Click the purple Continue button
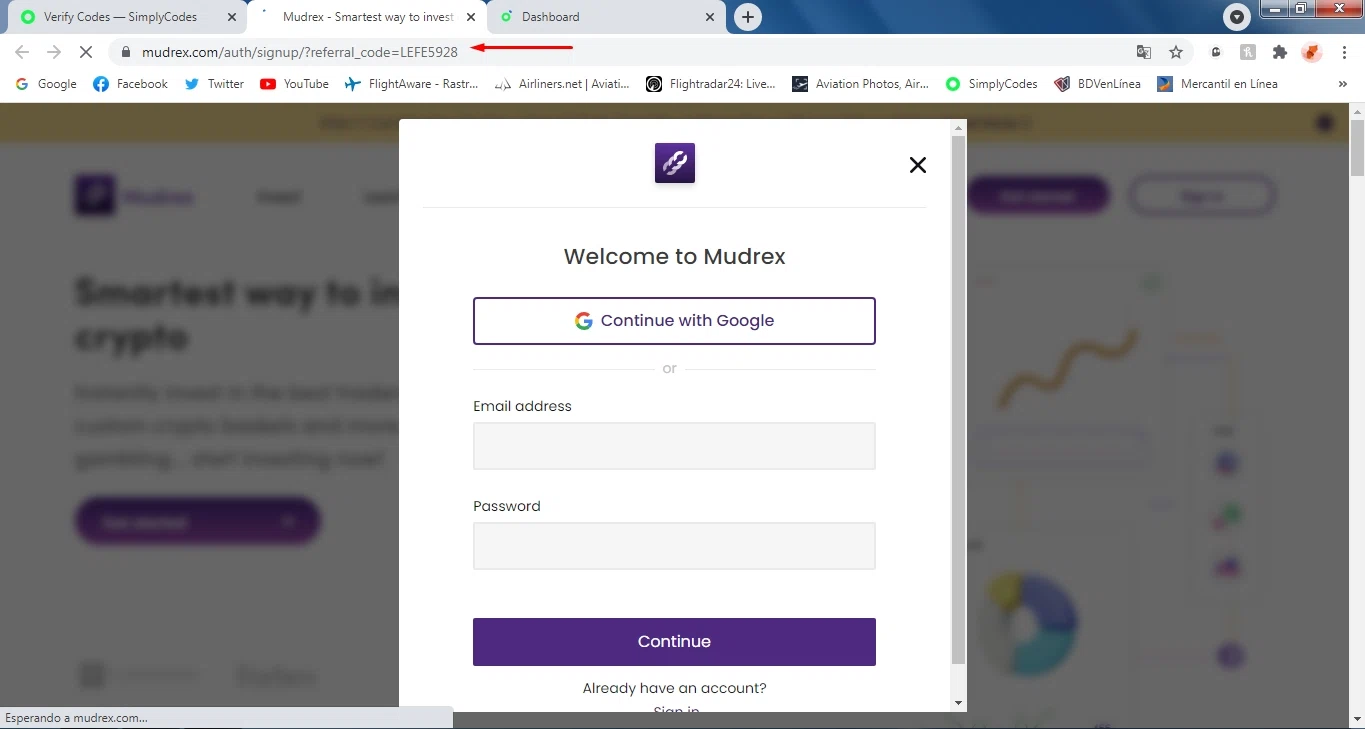This screenshot has height=729, width=1365. point(674,642)
